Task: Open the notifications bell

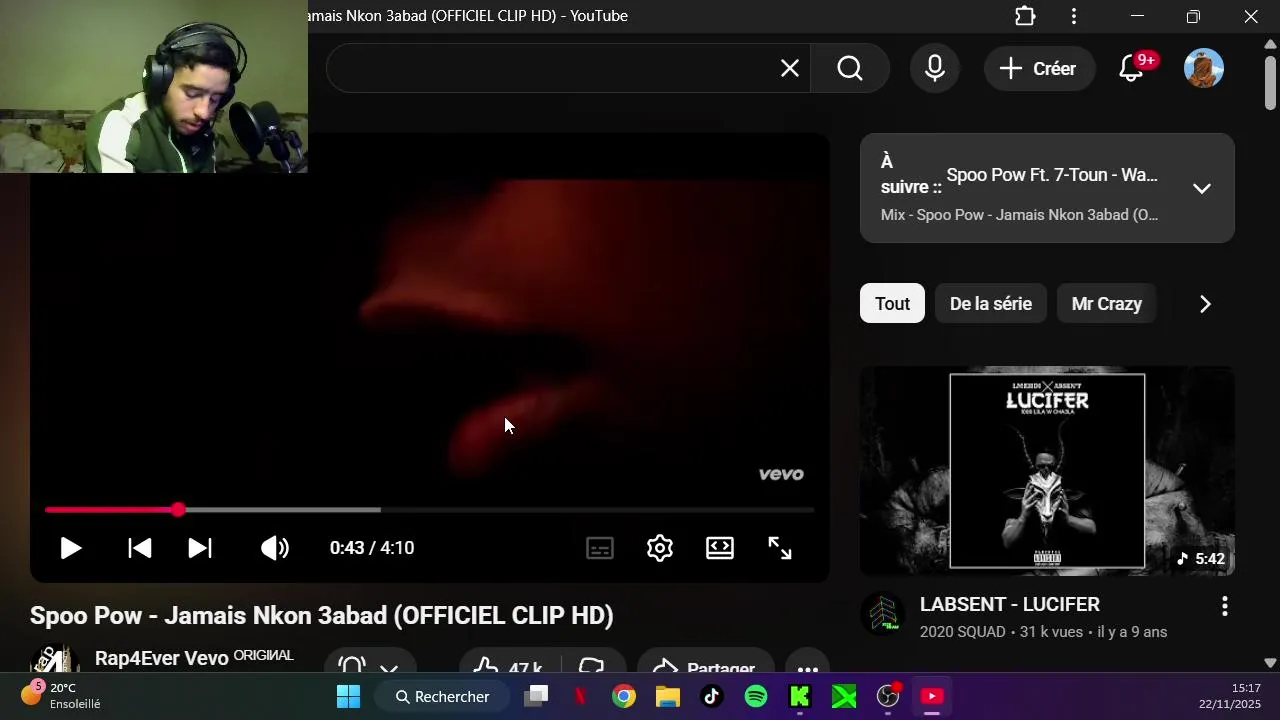Action: click(x=1132, y=68)
